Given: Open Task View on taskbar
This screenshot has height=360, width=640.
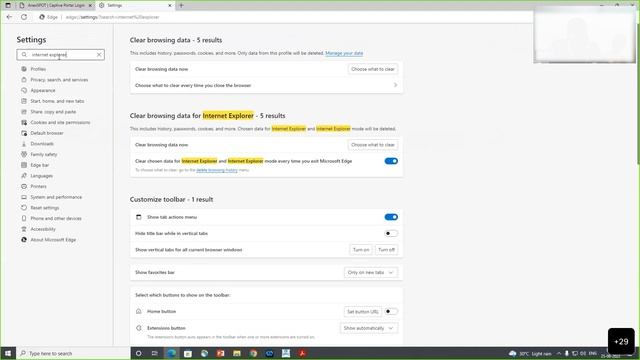Looking at the screenshot, I should (x=155, y=353).
